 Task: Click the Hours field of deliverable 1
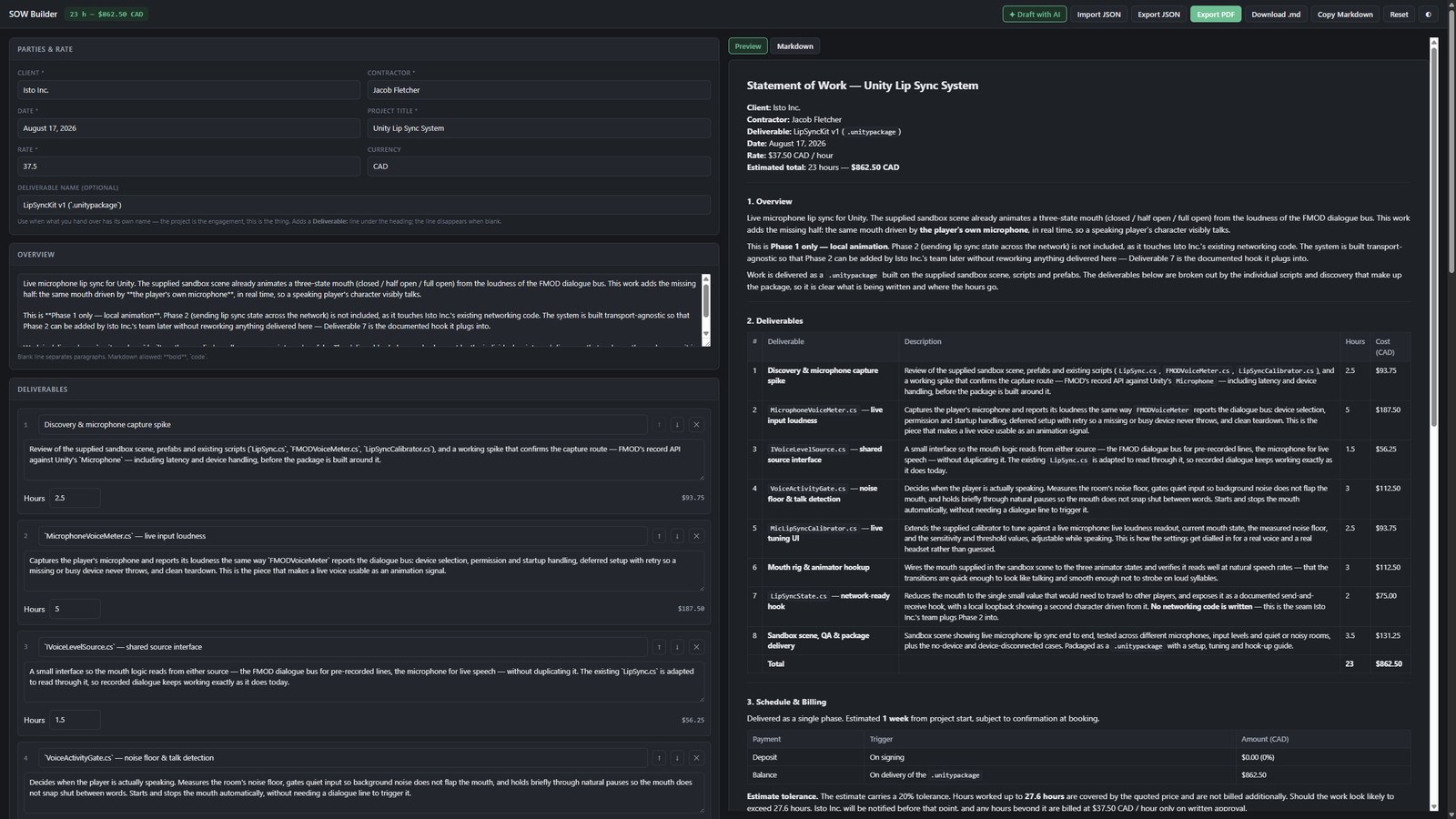[75, 498]
